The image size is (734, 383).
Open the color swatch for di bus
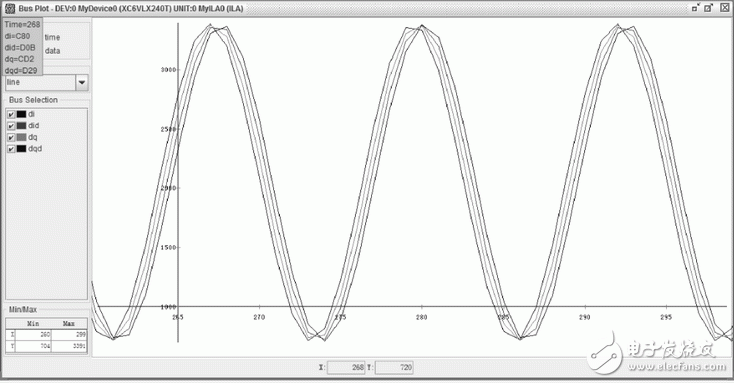[22, 114]
